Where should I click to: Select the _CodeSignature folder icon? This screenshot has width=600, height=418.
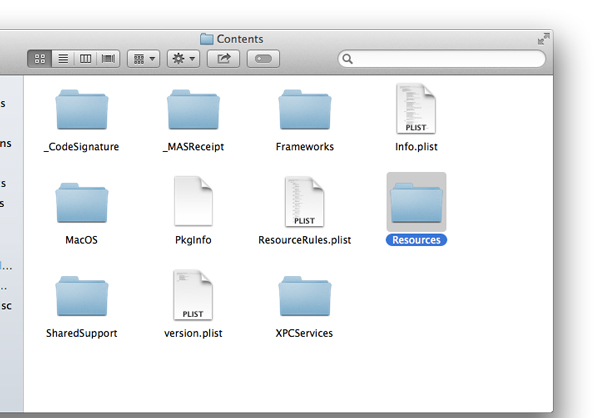[x=82, y=109]
